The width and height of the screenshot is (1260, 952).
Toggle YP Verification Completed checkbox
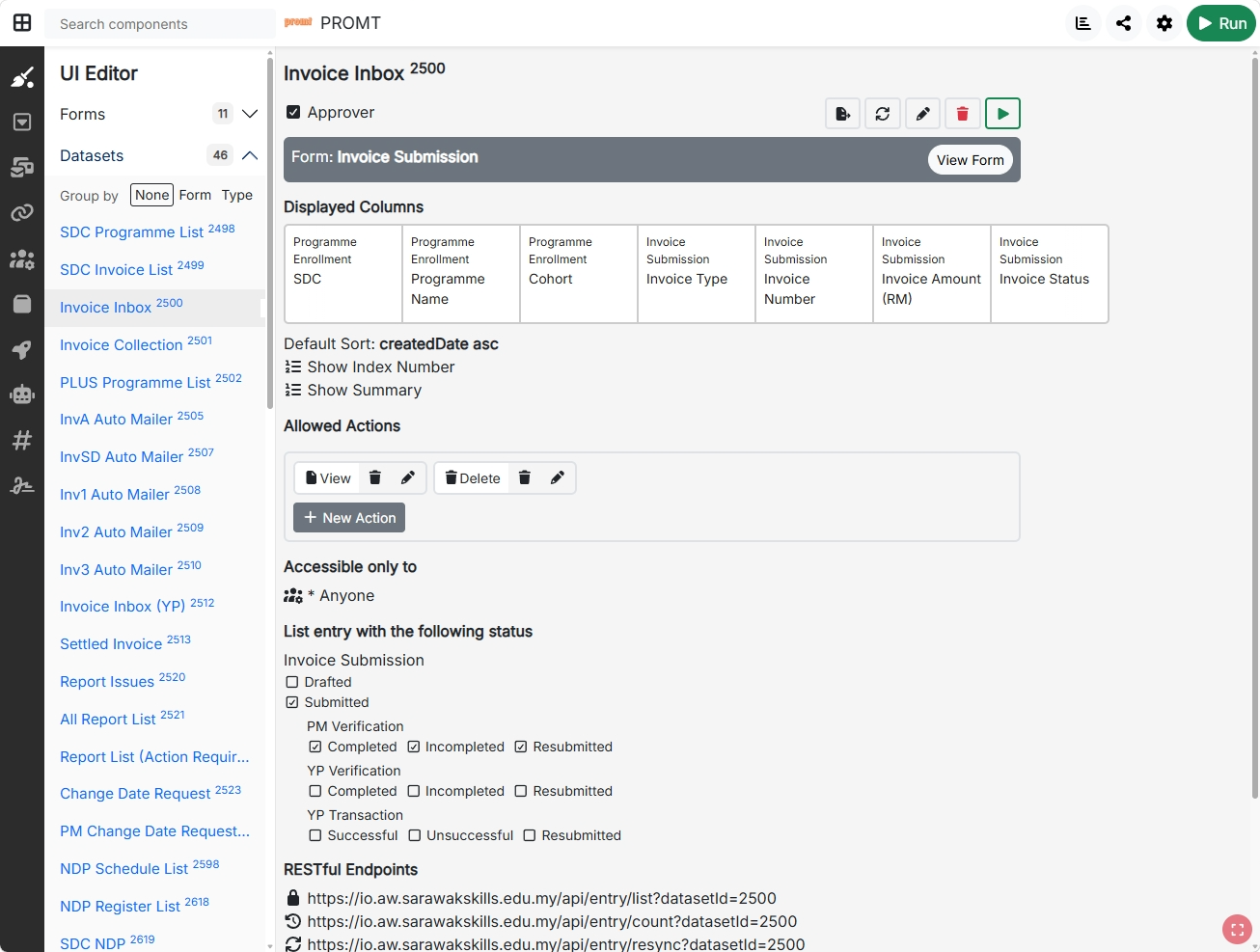315,791
